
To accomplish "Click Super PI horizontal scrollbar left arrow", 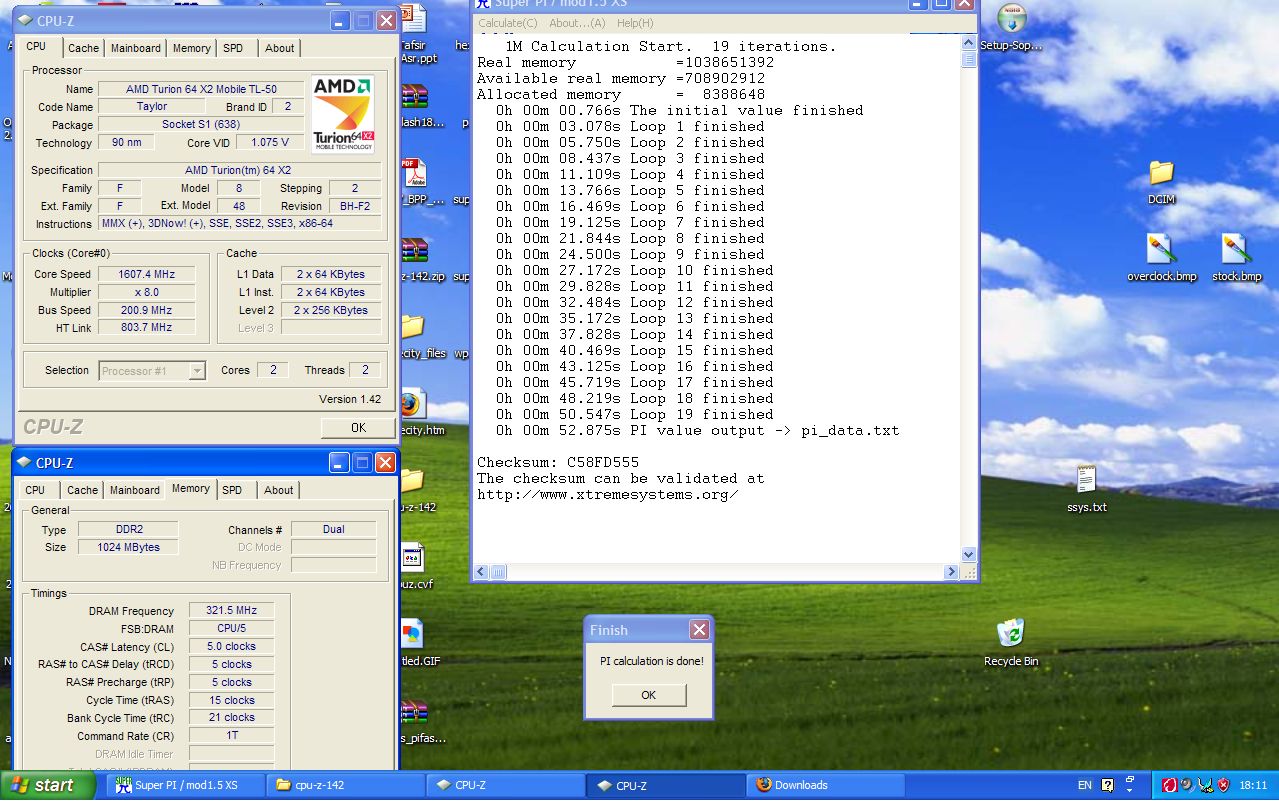I will tap(480, 572).
